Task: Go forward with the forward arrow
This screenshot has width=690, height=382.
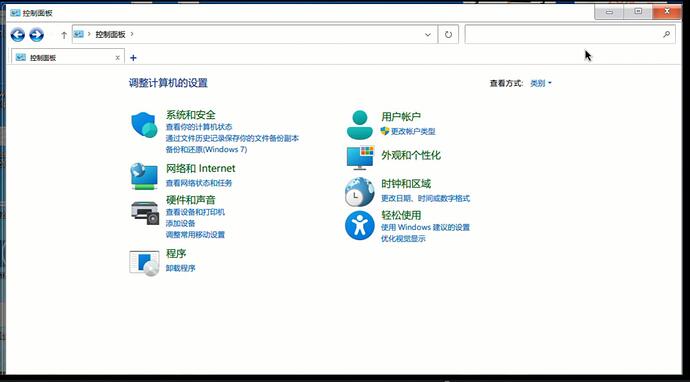Action: tap(37, 34)
